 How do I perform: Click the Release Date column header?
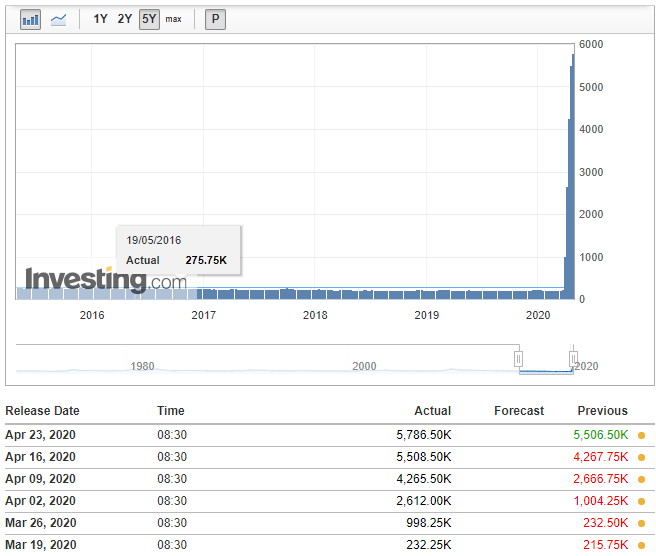tap(42, 410)
